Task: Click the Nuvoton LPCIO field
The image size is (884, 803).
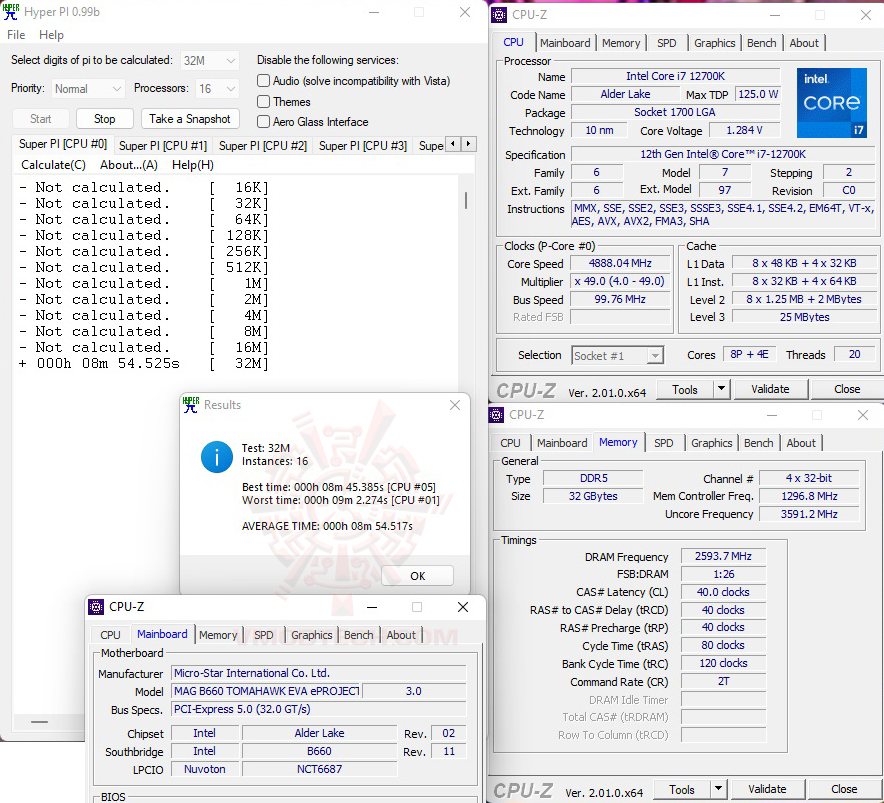Action: [204, 769]
